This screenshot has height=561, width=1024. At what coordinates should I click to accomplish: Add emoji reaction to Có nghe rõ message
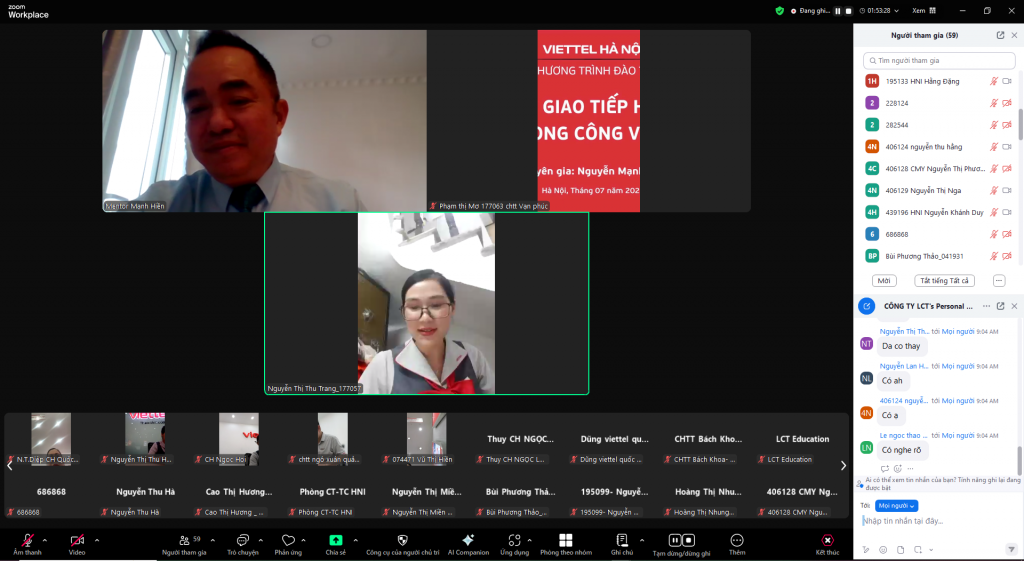click(x=898, y=468)
